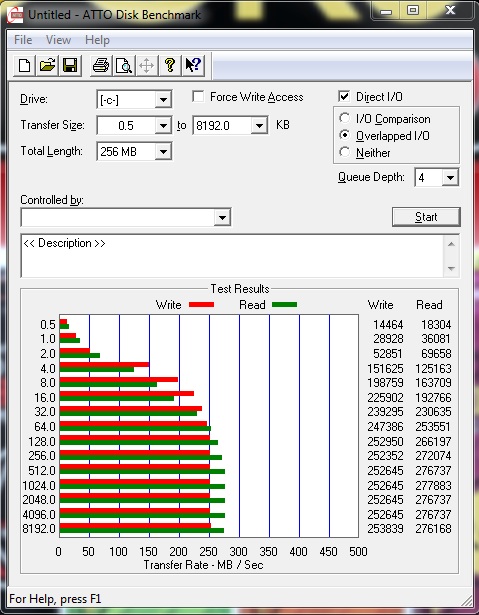Click the New file toolbar icon
479x615 pixels.
pyautogui.click(x=24, y=65)
